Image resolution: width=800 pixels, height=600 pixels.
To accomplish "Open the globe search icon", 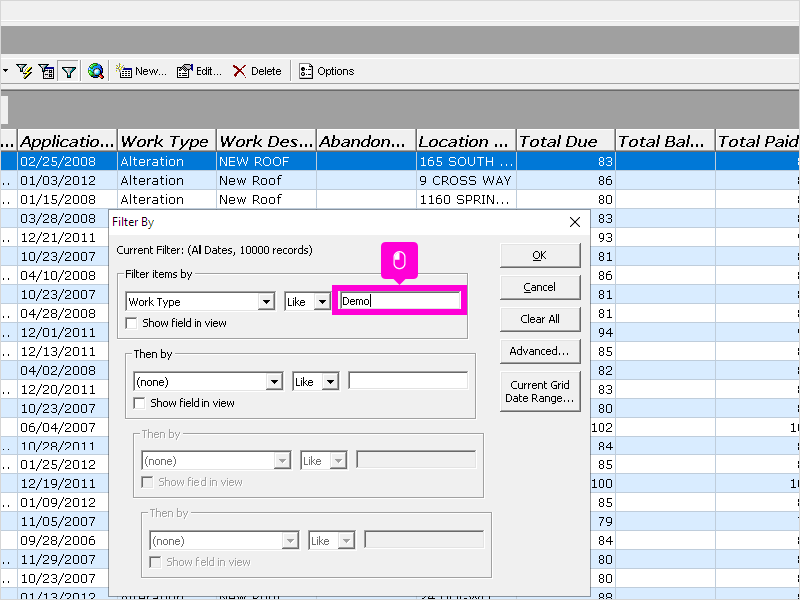I will (95, 71).
